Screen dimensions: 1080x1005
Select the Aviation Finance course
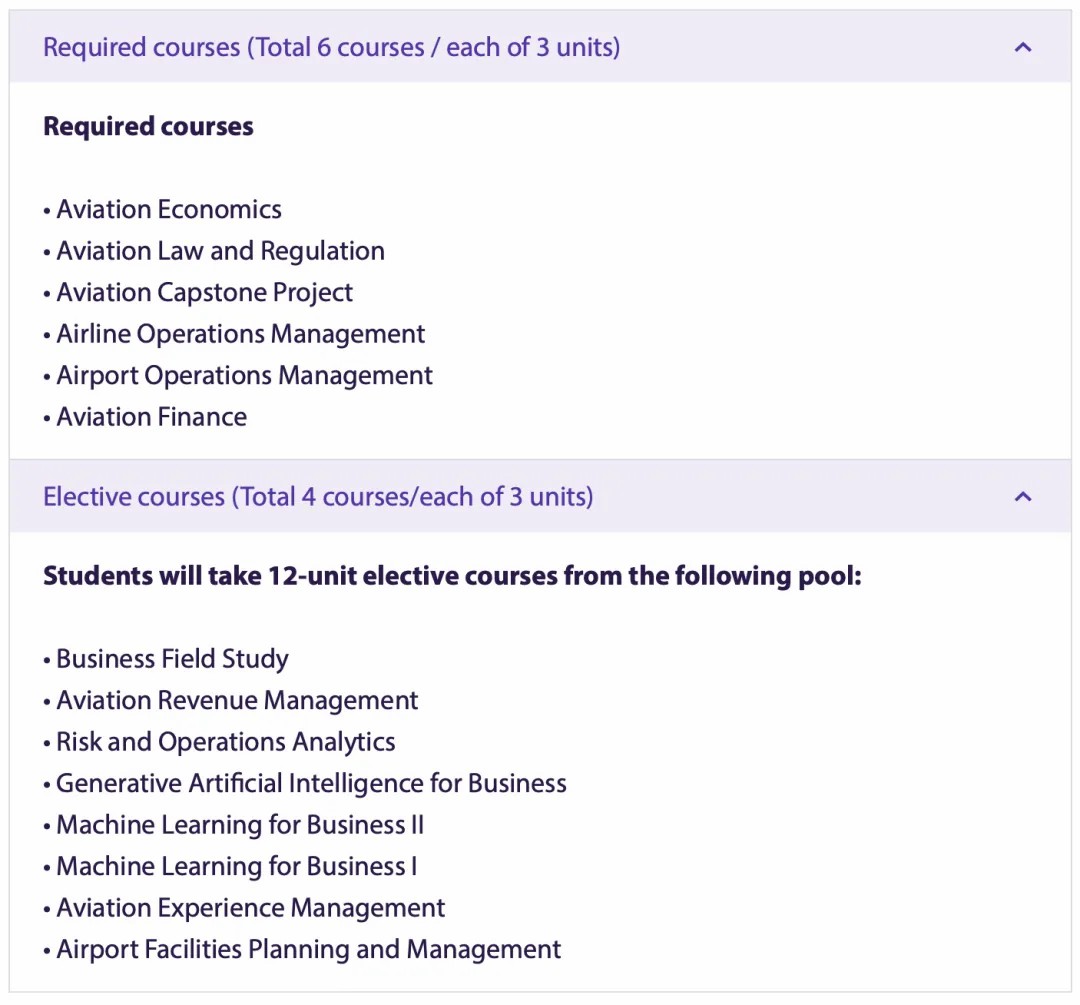coord(151,417)
